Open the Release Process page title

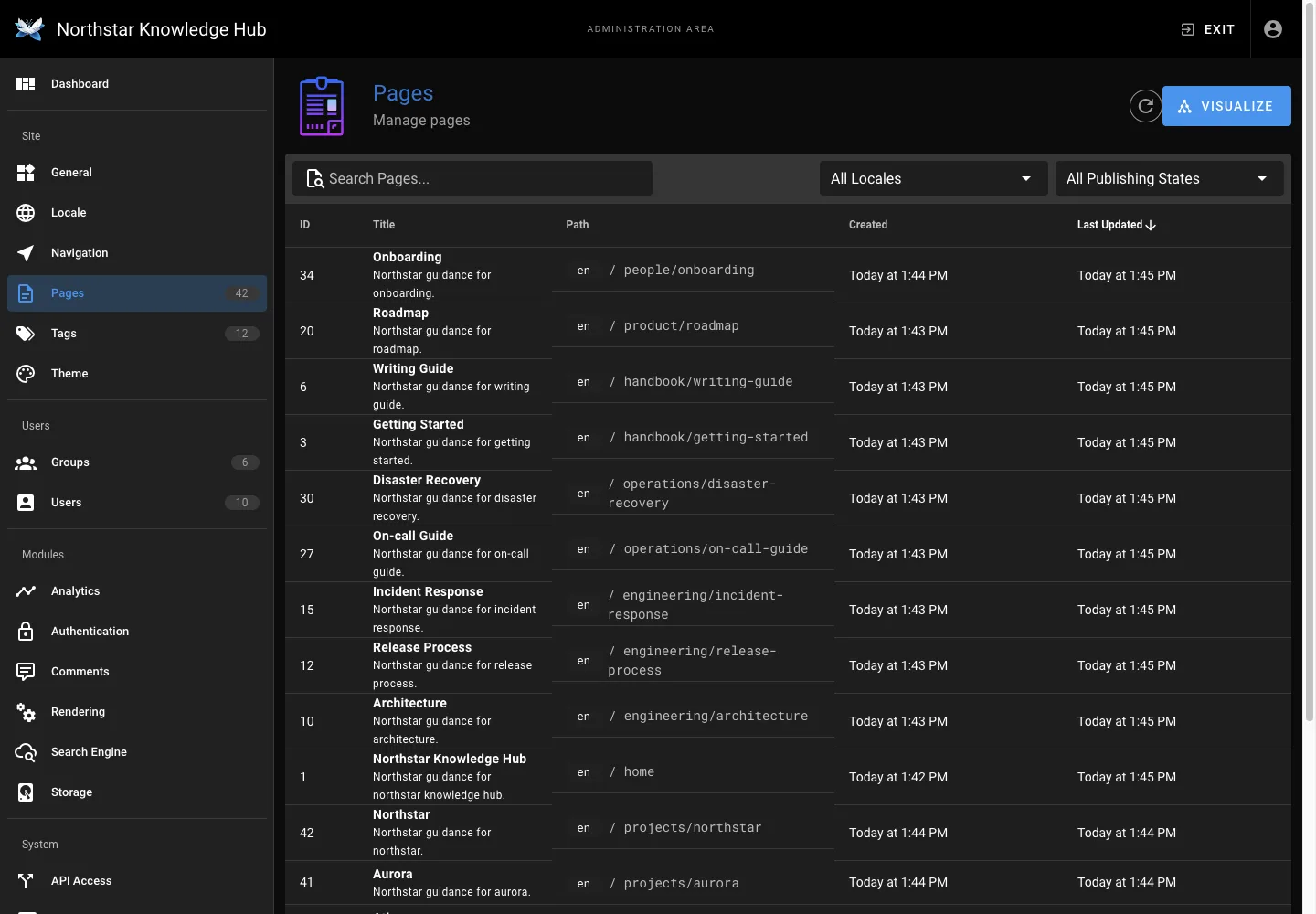[422, 647]
